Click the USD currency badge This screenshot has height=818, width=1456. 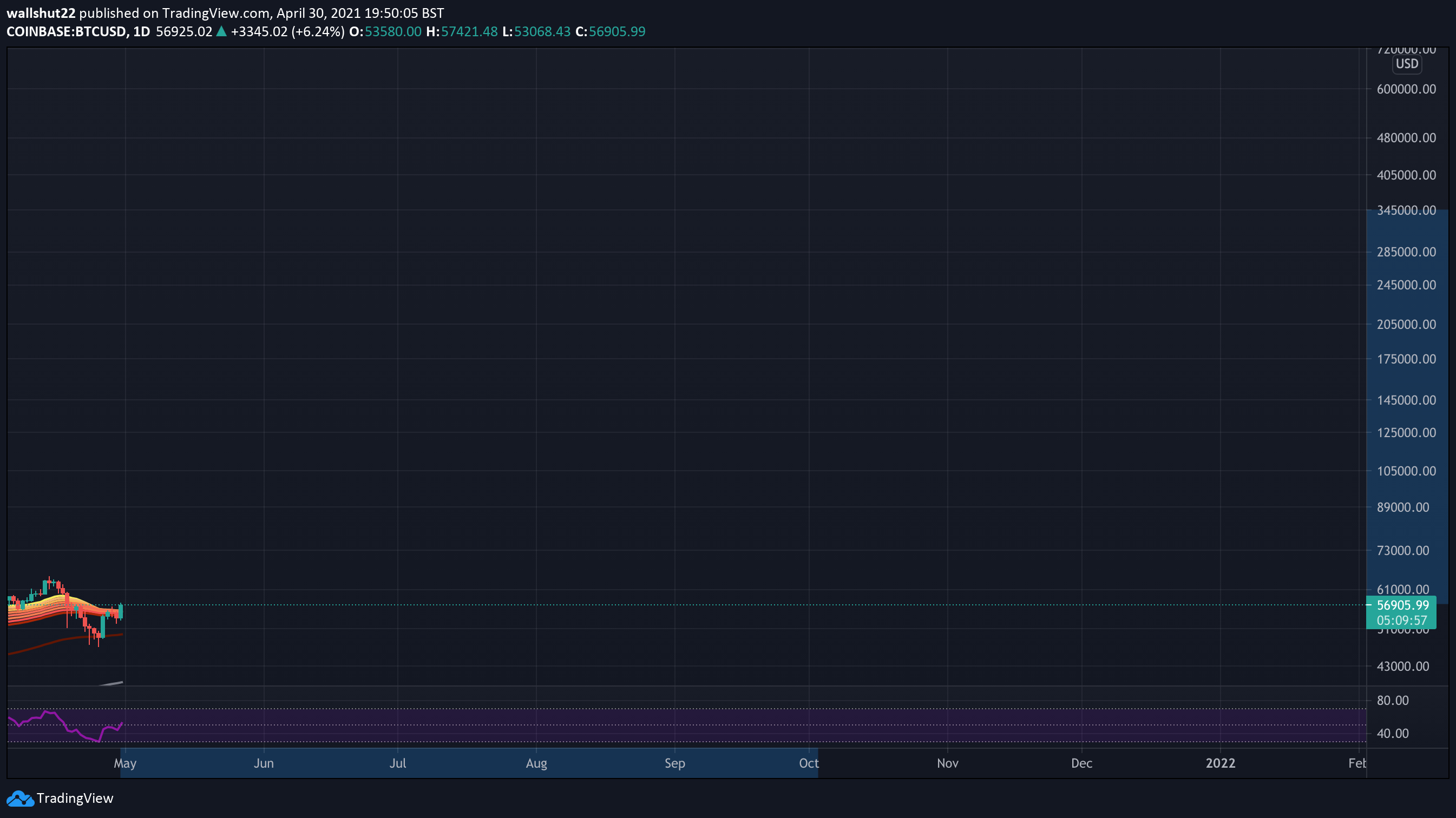click(1407, 64)
